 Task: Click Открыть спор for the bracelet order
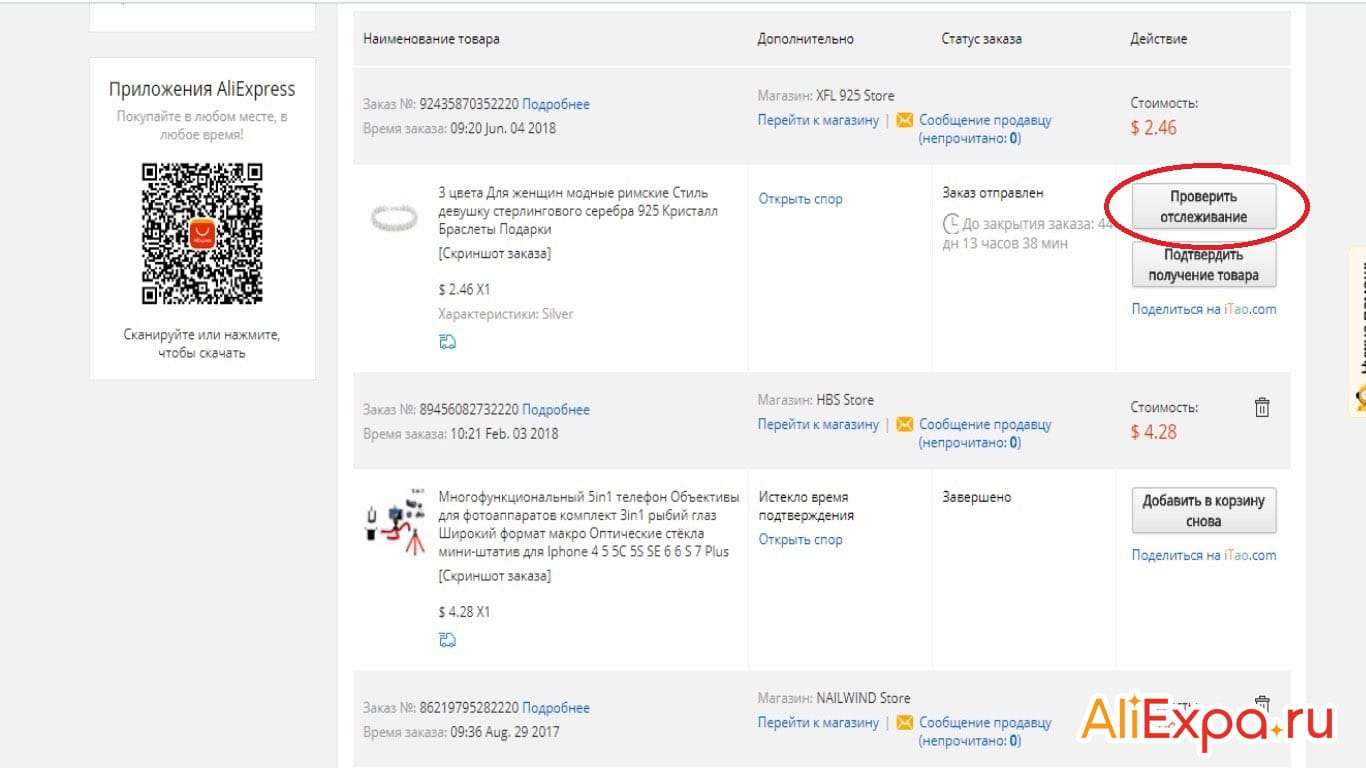point(800,199)
